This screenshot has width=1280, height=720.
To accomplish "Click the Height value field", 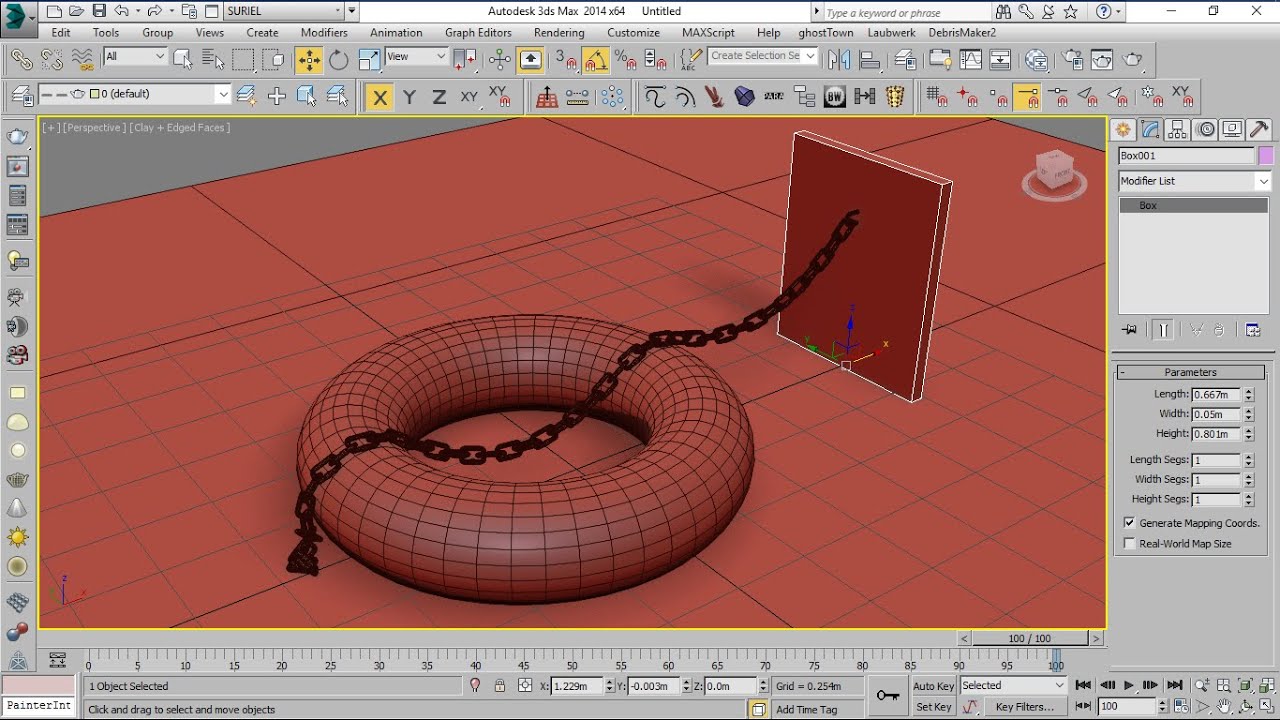I will click(1216, 434).
